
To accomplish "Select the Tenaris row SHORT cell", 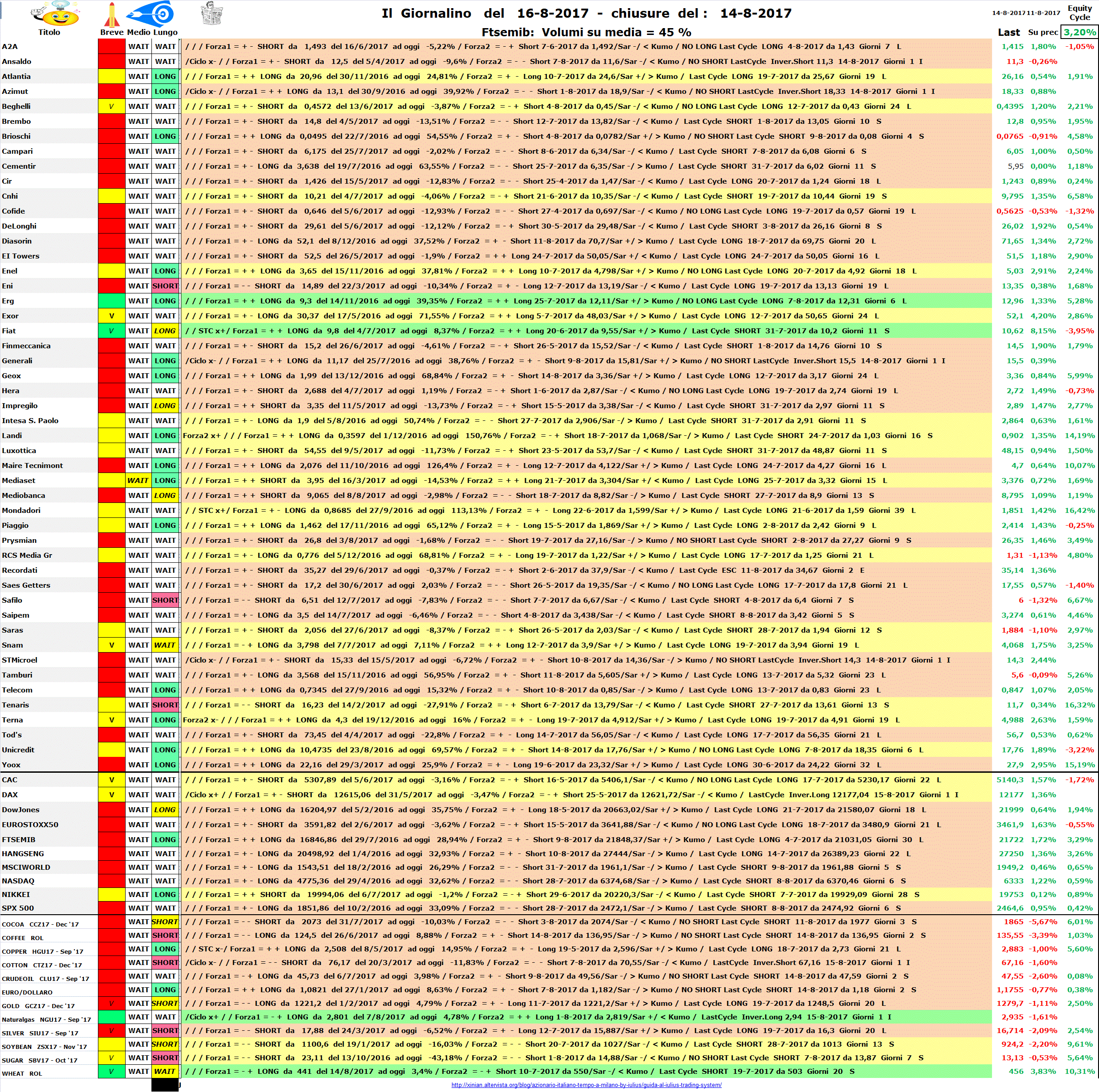I will [x=165, y=705].
